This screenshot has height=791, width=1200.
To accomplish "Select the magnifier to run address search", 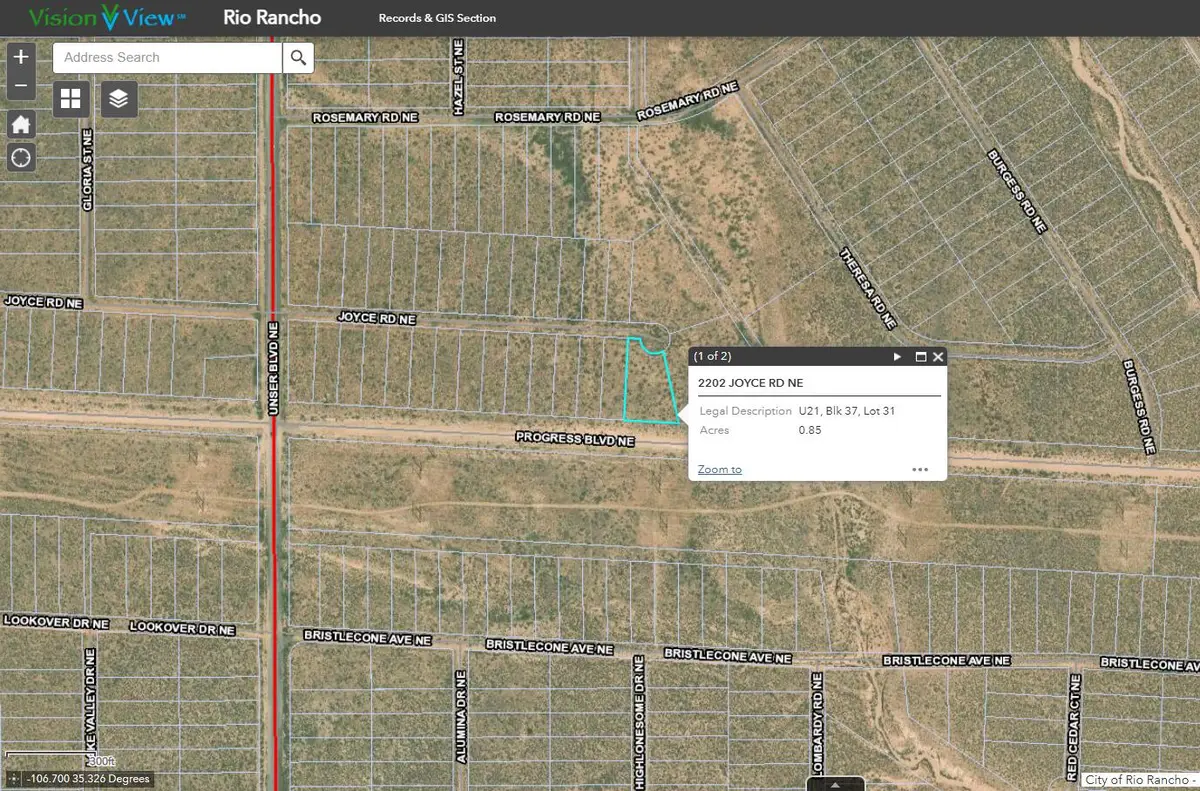I will (x=298, y=57).
